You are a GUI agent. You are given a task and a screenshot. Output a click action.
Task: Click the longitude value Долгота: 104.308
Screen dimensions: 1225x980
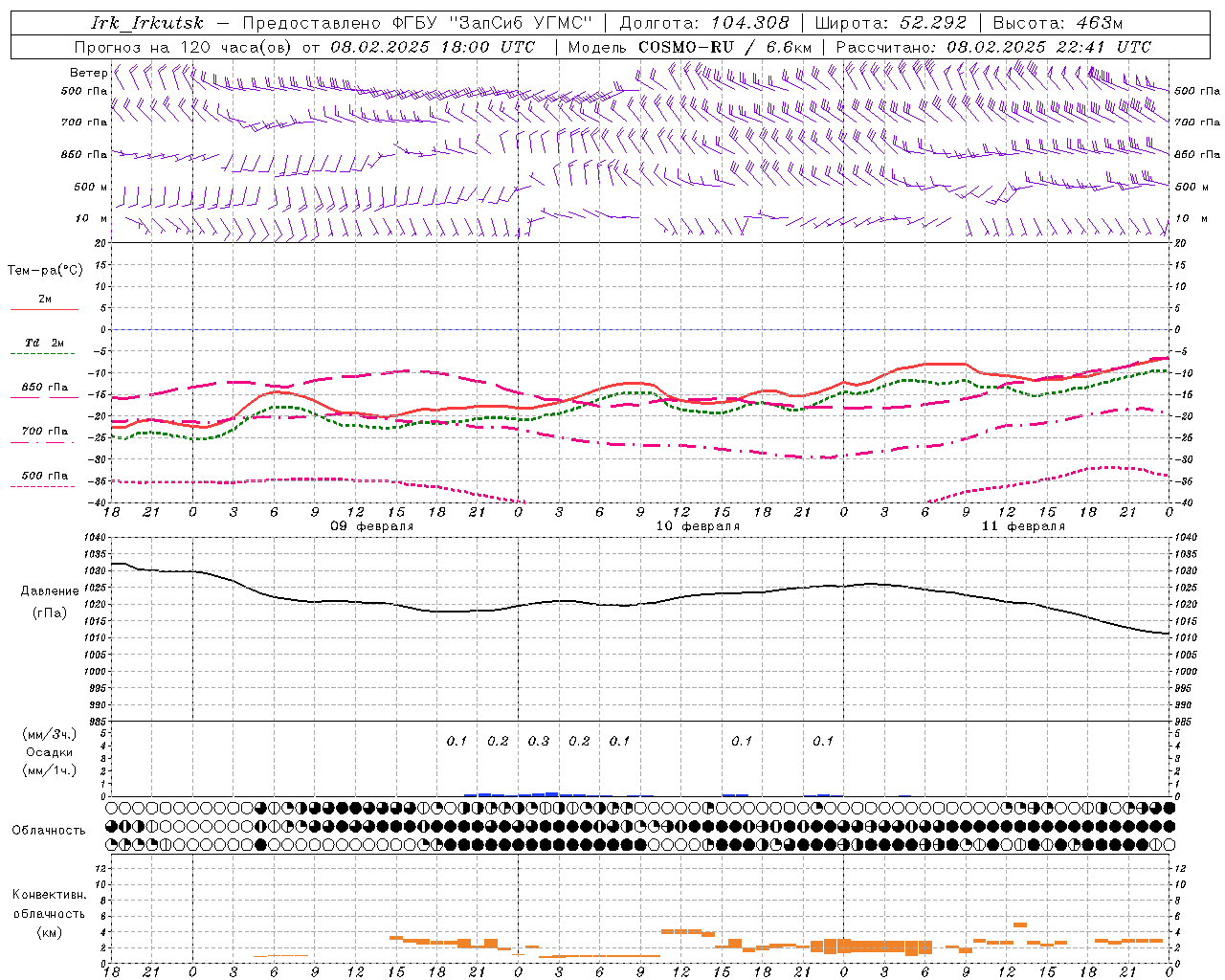tap(704, 23)
